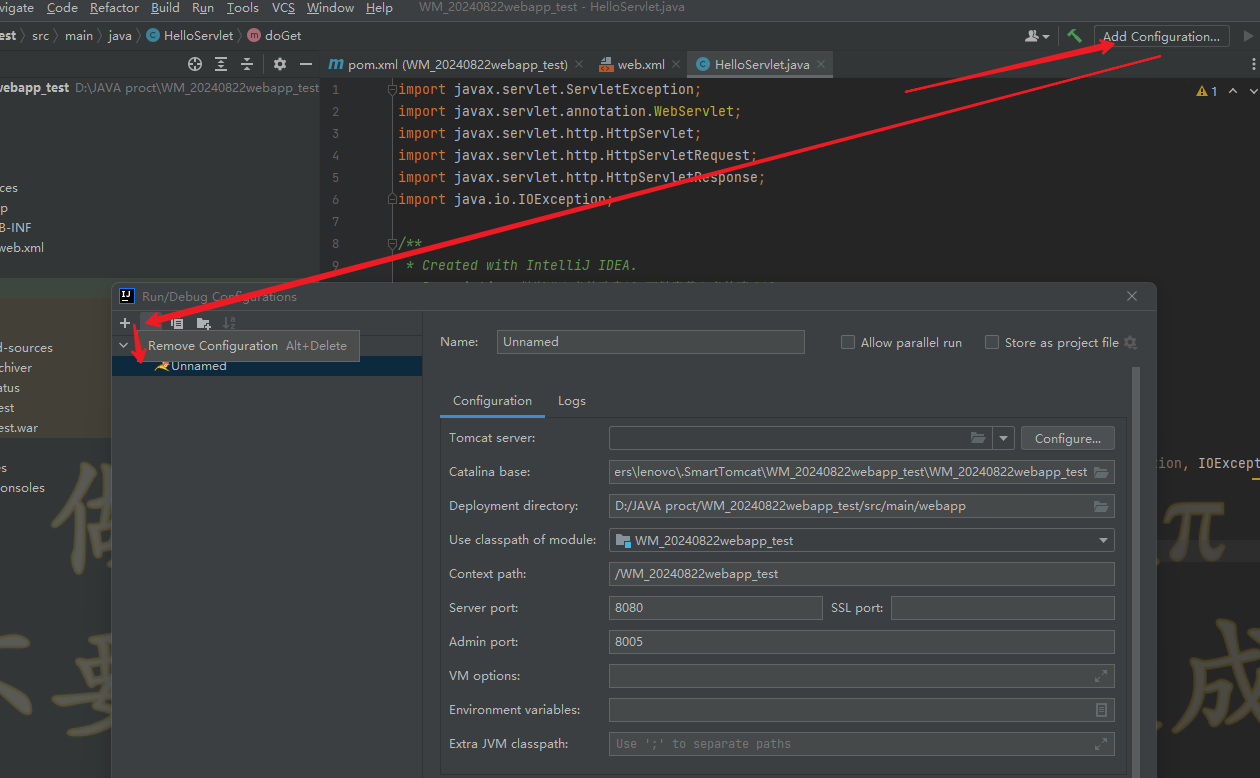Select the Configuration tab
This screenshot has height=778, width=1260.
492,401
